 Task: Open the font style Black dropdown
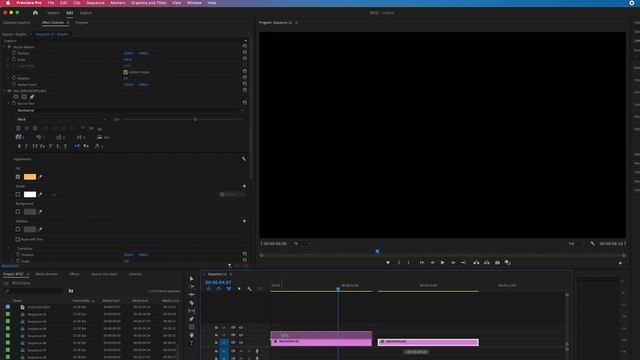[61, 119]
